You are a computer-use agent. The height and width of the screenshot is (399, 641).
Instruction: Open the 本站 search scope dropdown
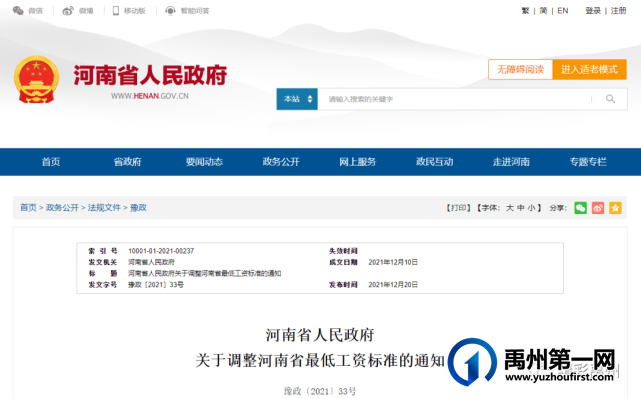click(x=297, y=99)
